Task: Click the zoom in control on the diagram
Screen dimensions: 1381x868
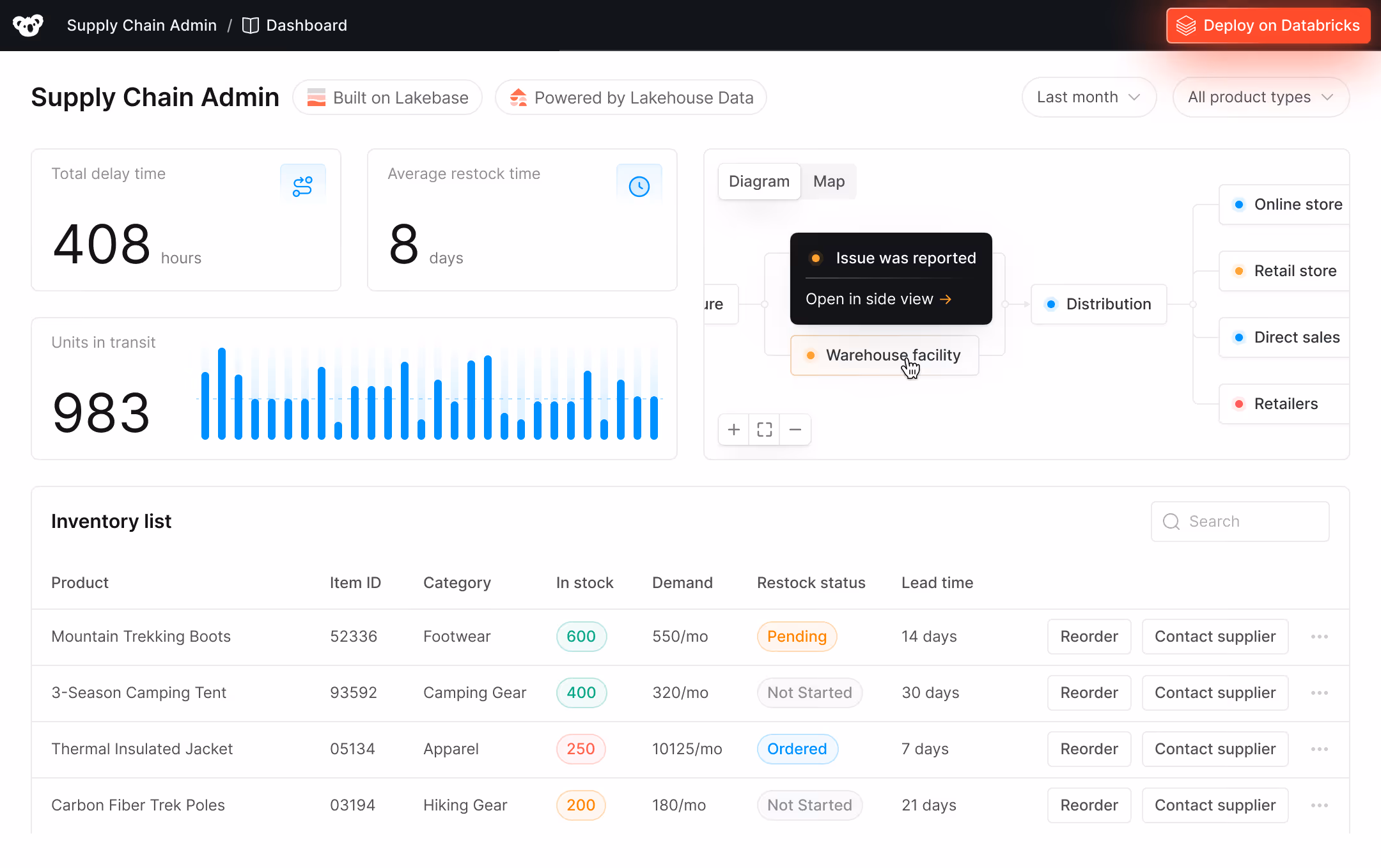Action: [x=733, y=430]
